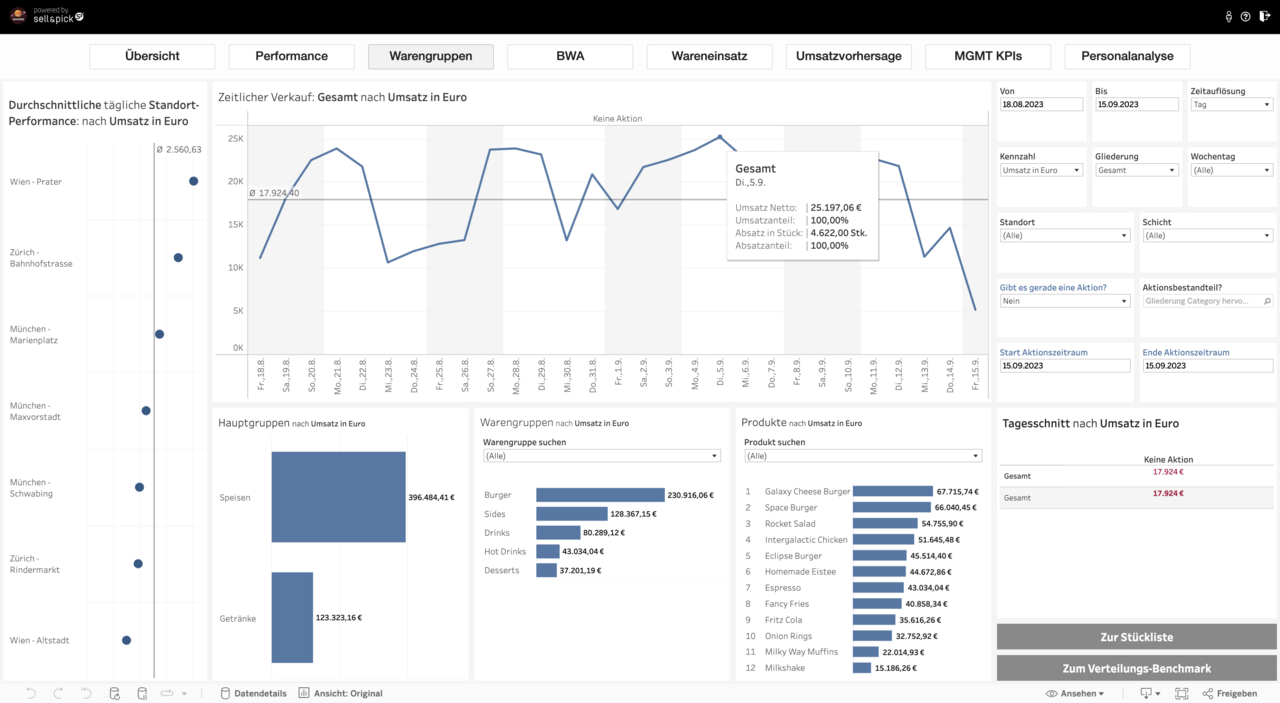The width and height of the screenshot is (1280, 703).
Task: Click the redo arrow icon
Action: [x=58, y=693]
